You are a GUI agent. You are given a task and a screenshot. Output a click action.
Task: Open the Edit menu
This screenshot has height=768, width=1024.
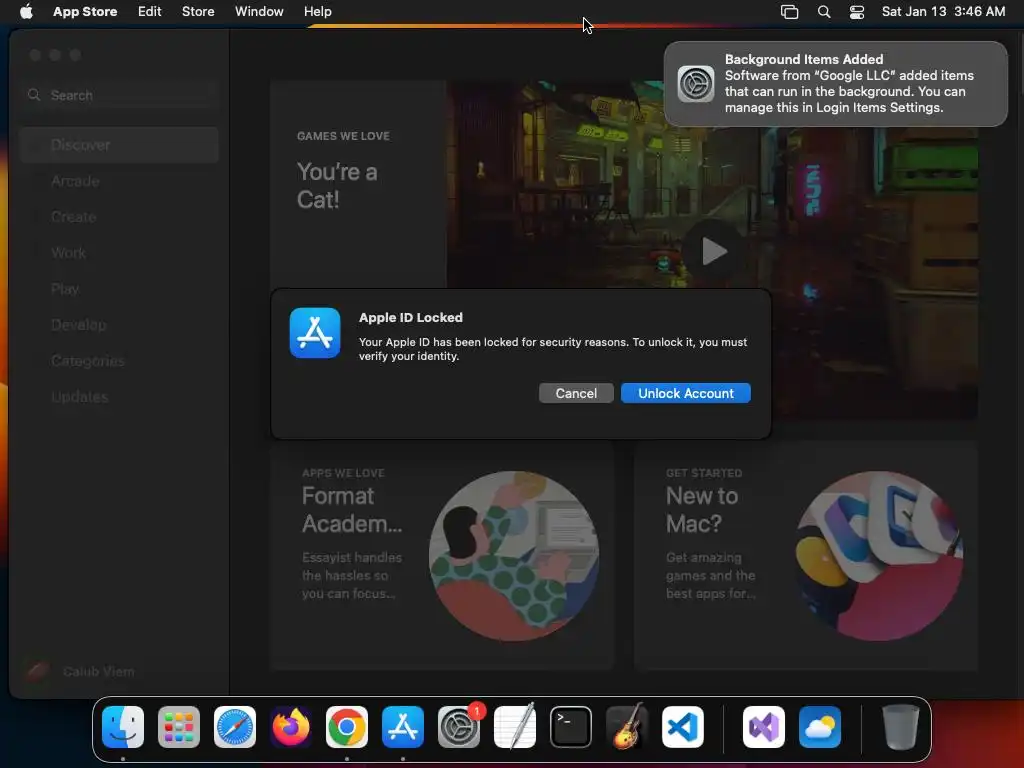coord(150,11)
